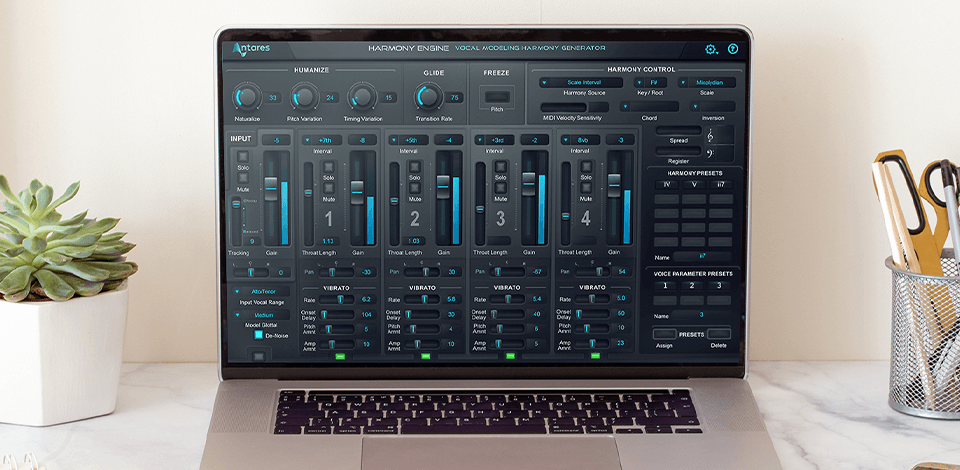Select voice parameter preset 1

pos(664,285)
